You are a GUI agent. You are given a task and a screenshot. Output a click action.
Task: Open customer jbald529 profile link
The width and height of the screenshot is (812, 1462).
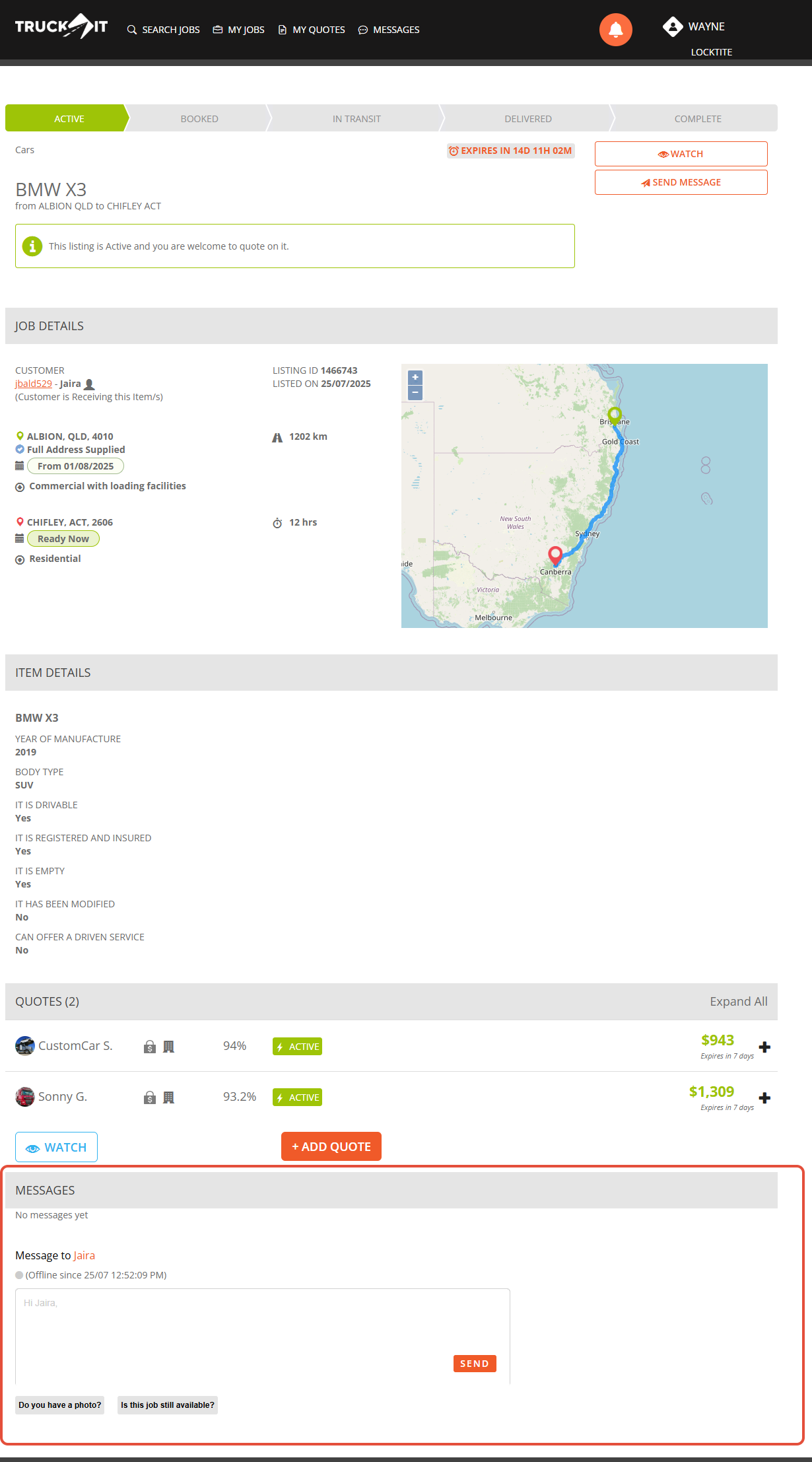34,384
